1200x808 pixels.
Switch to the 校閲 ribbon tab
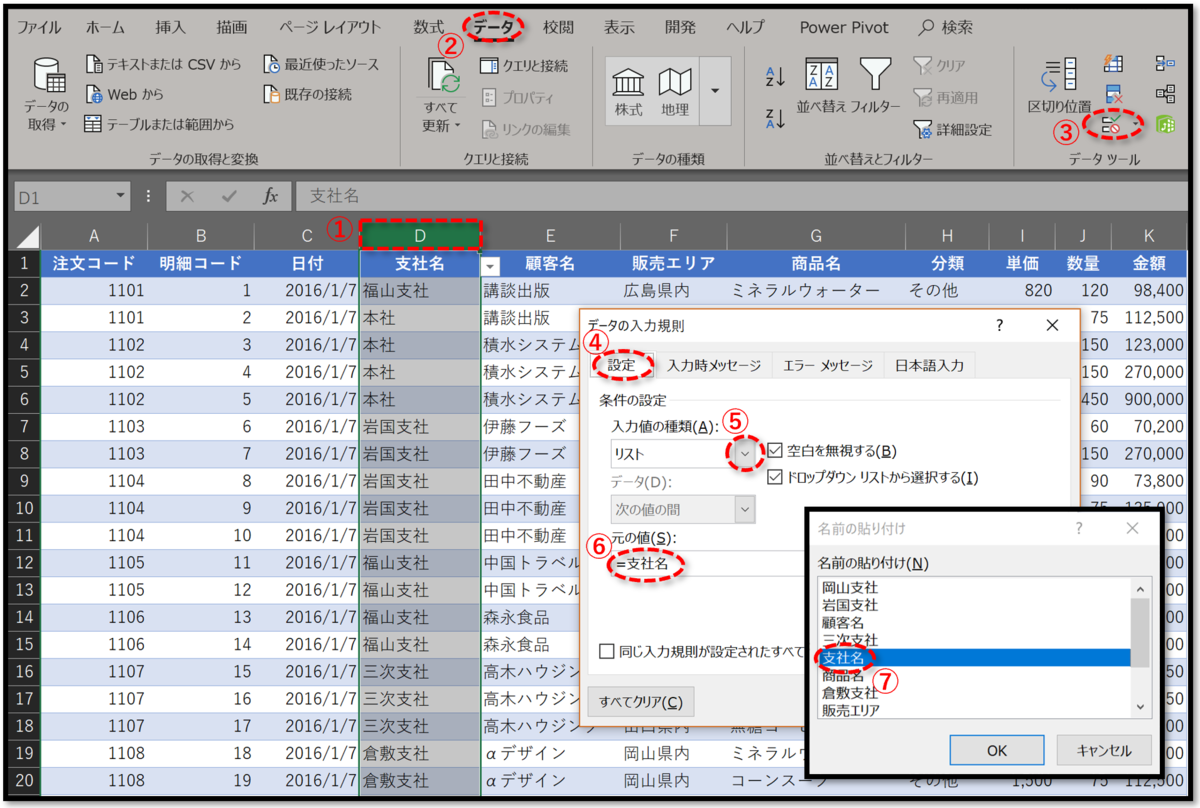[x=559, y=27]
